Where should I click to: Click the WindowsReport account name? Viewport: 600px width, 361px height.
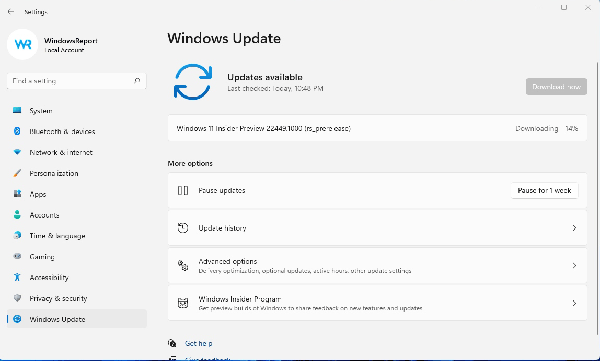click(71, 41)
